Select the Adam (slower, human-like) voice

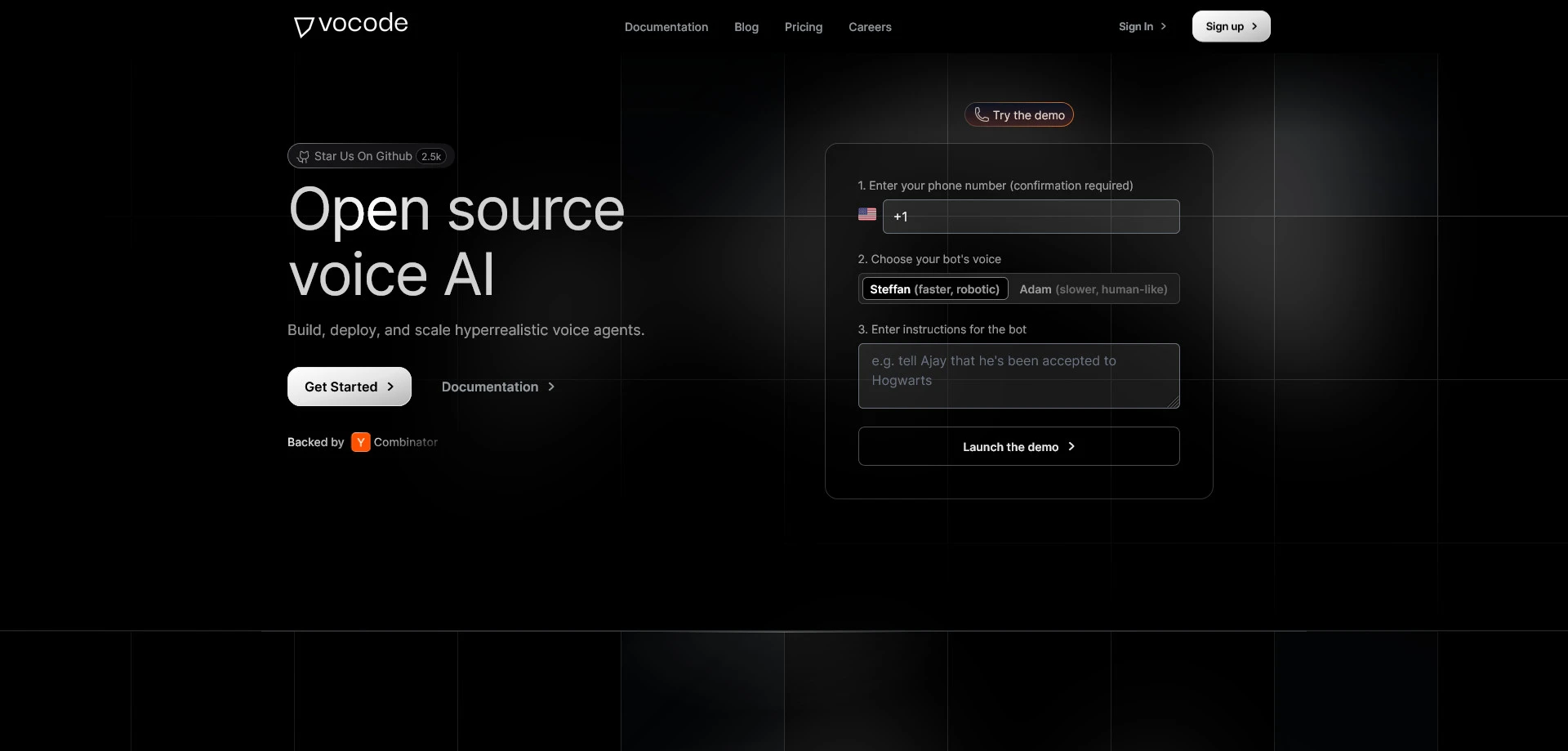pyautogui.click(x=1094, y=289)
